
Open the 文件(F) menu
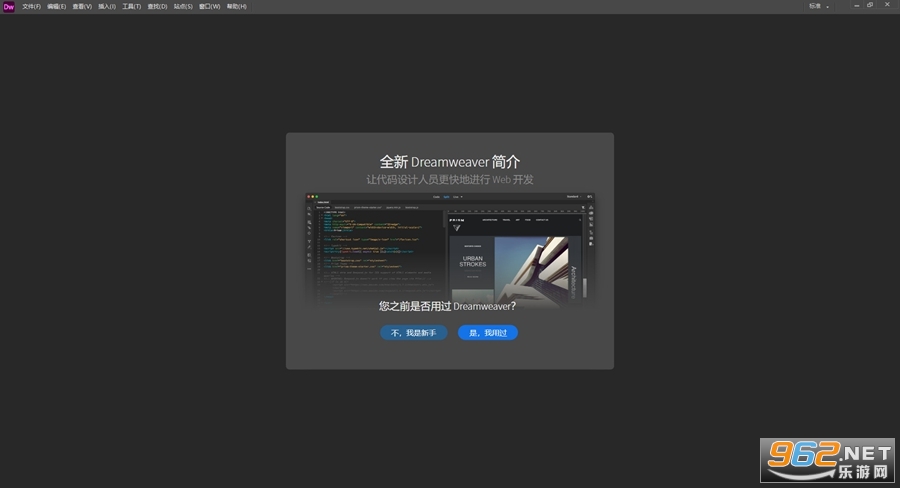tap(32, 6)
